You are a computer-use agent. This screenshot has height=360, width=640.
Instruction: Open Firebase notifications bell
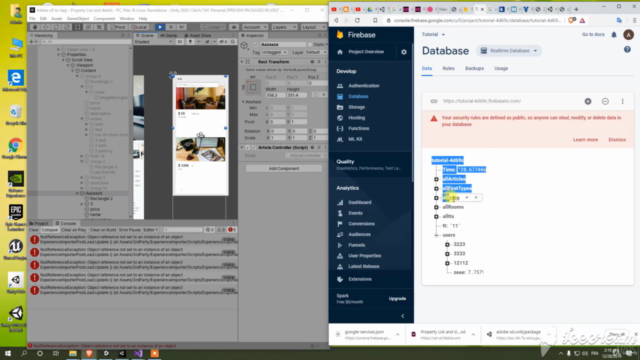click(614, 35)
